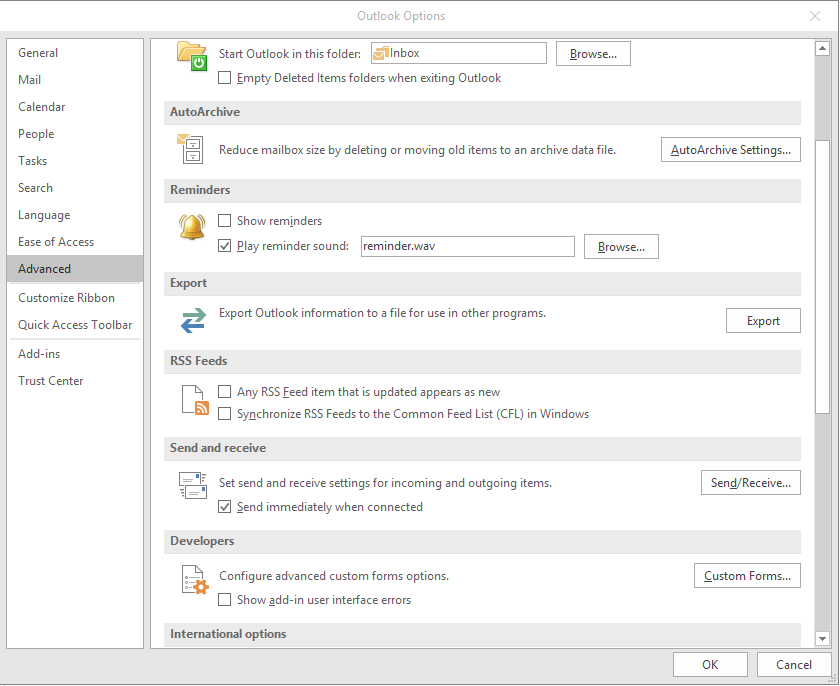Click the Export arrows icon
The width and height of the screenshot is (840, 686).
click(x=192, y=320)
